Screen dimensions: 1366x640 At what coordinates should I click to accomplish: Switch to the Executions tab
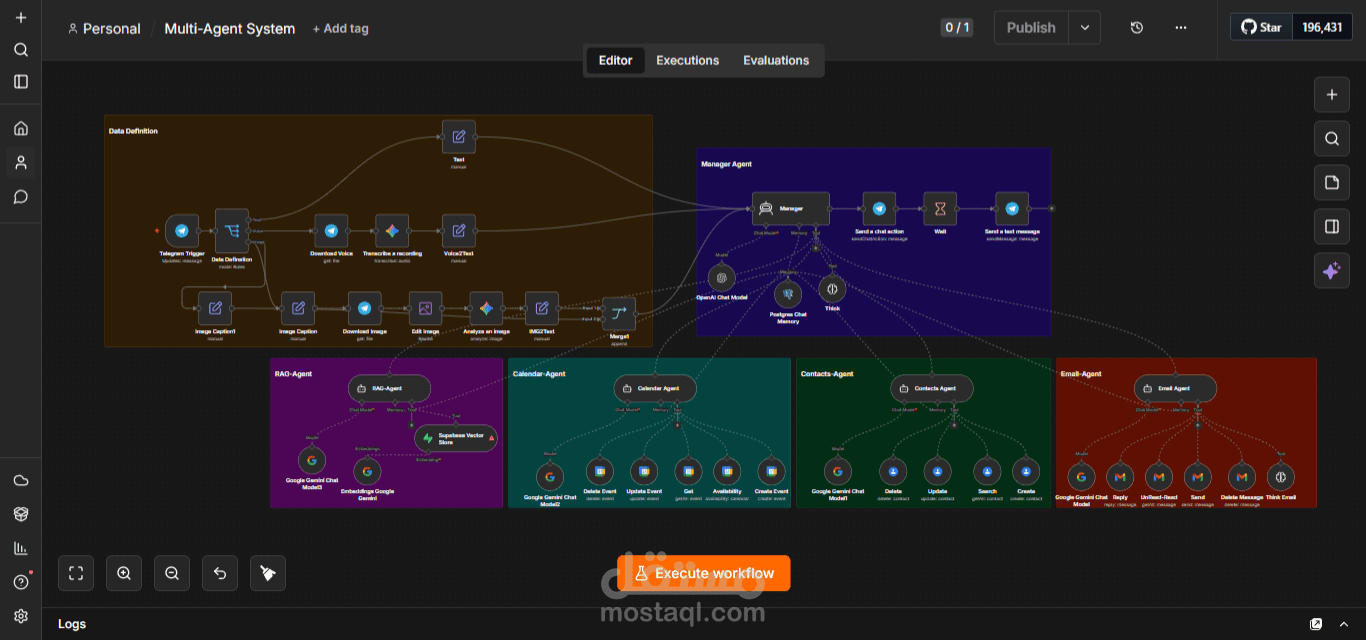point(687,60)
